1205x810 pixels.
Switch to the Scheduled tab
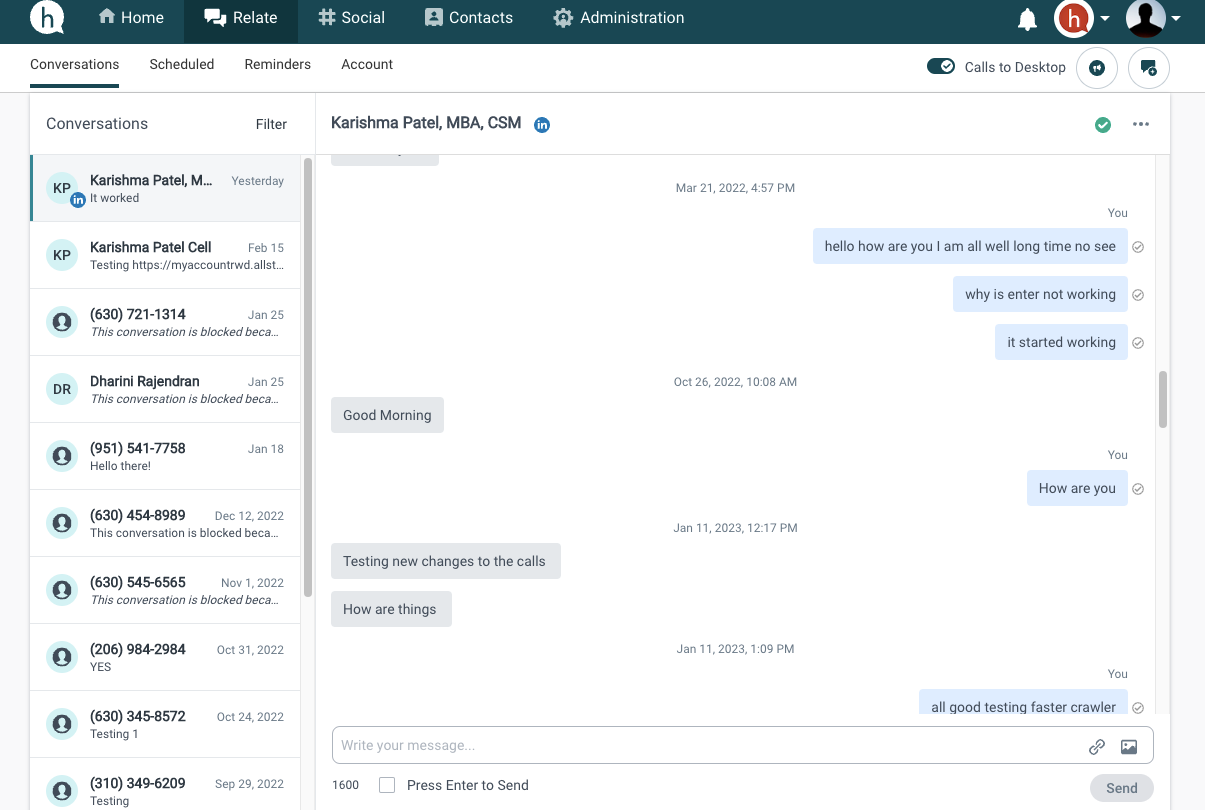181,64
